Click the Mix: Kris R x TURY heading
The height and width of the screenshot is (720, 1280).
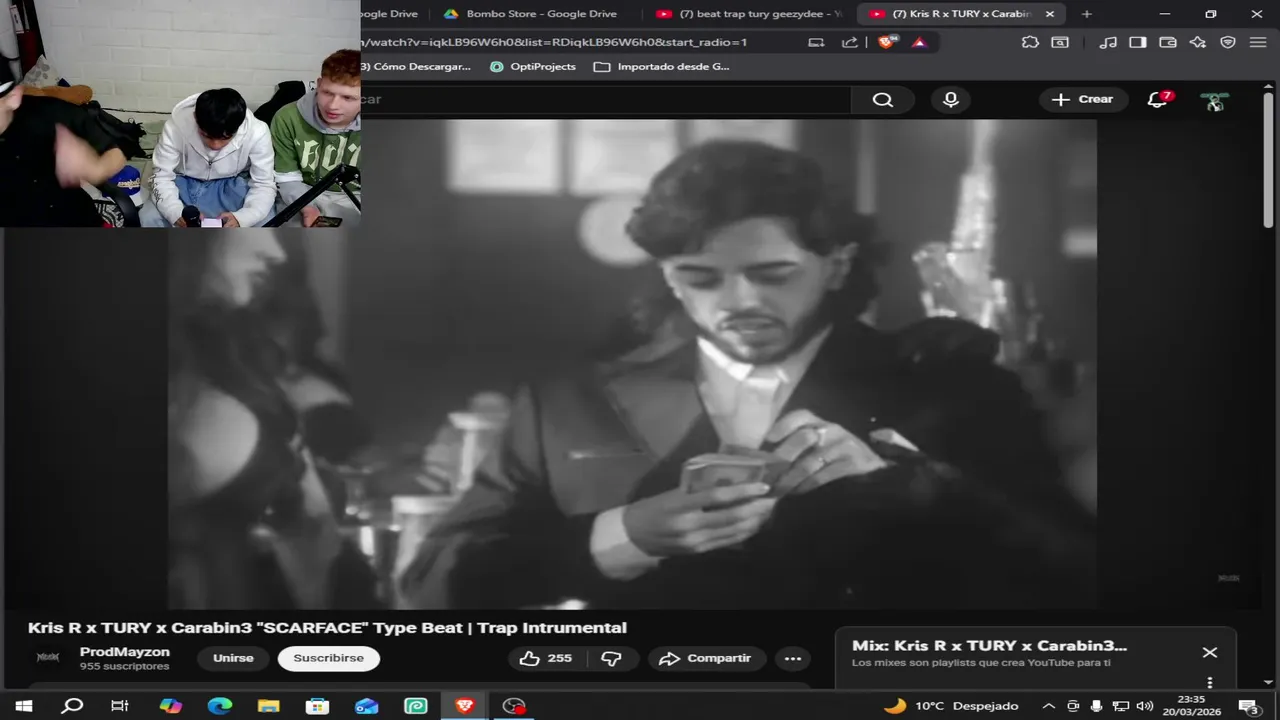point(989,646)
